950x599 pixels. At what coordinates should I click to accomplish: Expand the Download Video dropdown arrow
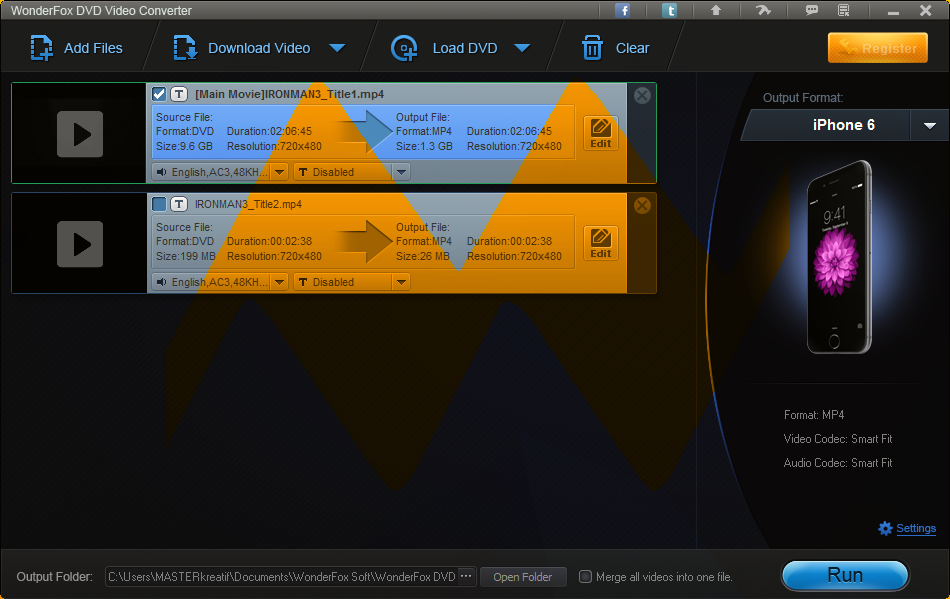pos(337,48)
